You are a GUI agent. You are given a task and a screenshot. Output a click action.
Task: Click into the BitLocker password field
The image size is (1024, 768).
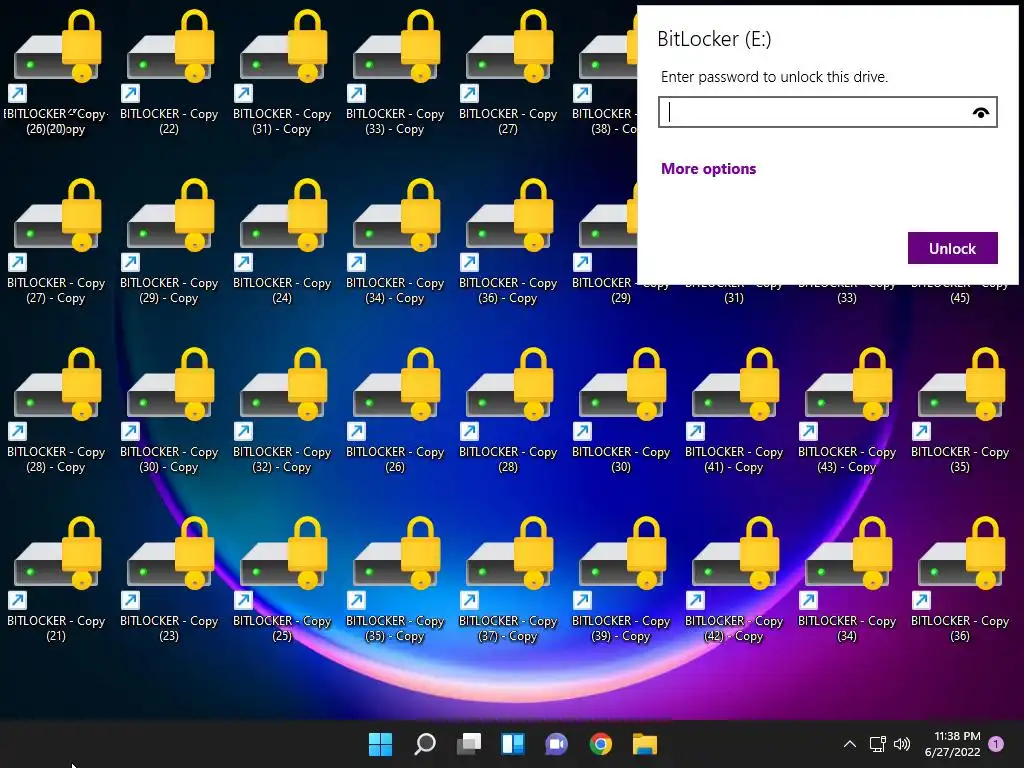[827, 112]
